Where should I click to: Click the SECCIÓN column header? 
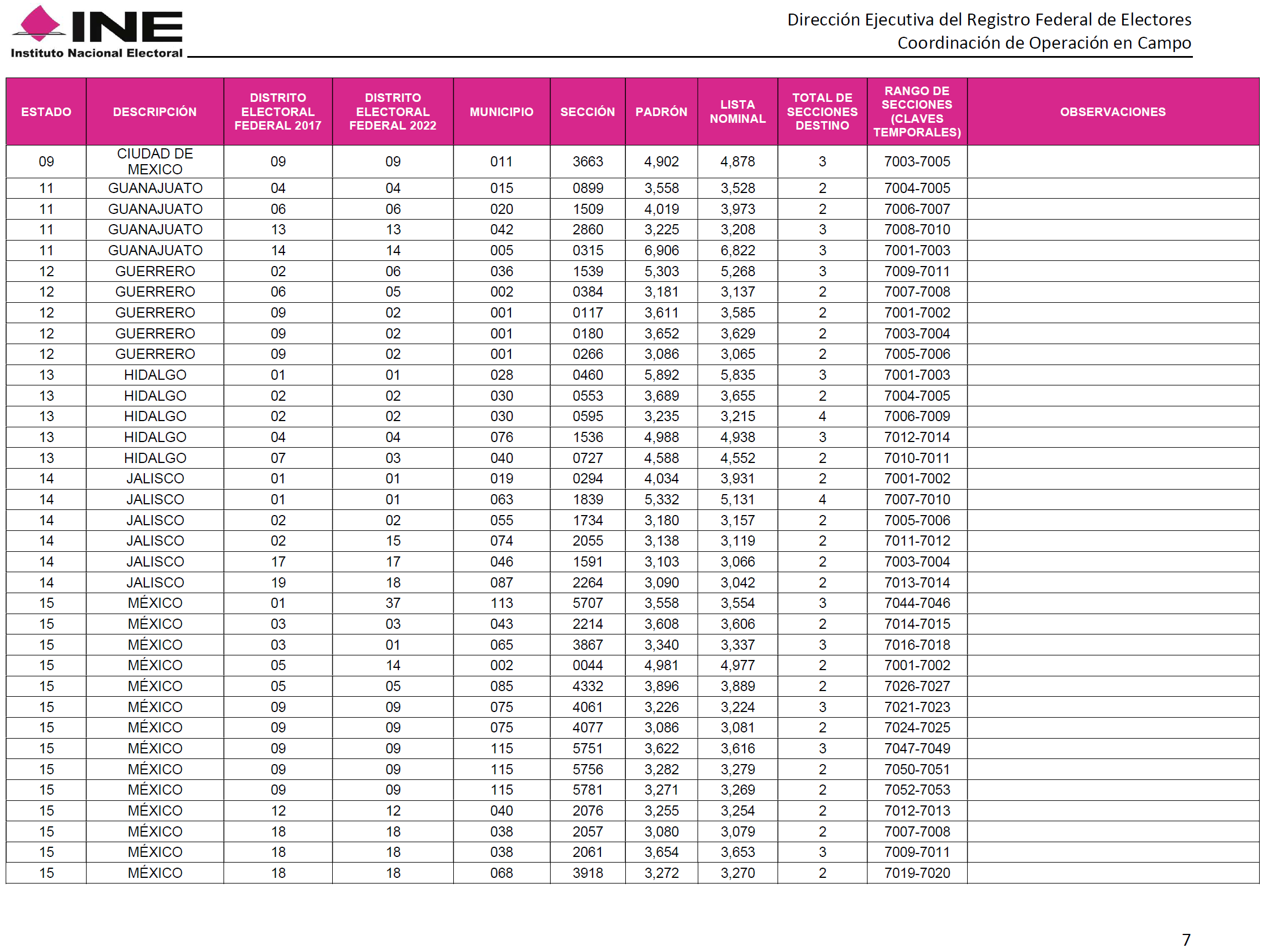click(x=587, y=112)
